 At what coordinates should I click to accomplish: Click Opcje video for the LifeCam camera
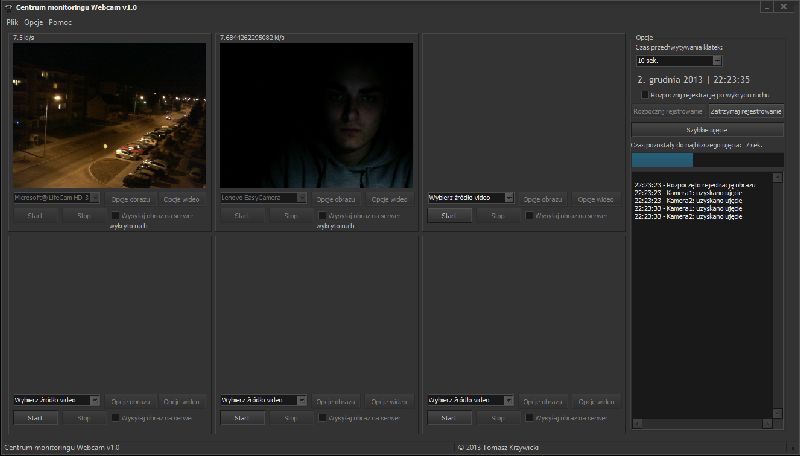(182, 199)
